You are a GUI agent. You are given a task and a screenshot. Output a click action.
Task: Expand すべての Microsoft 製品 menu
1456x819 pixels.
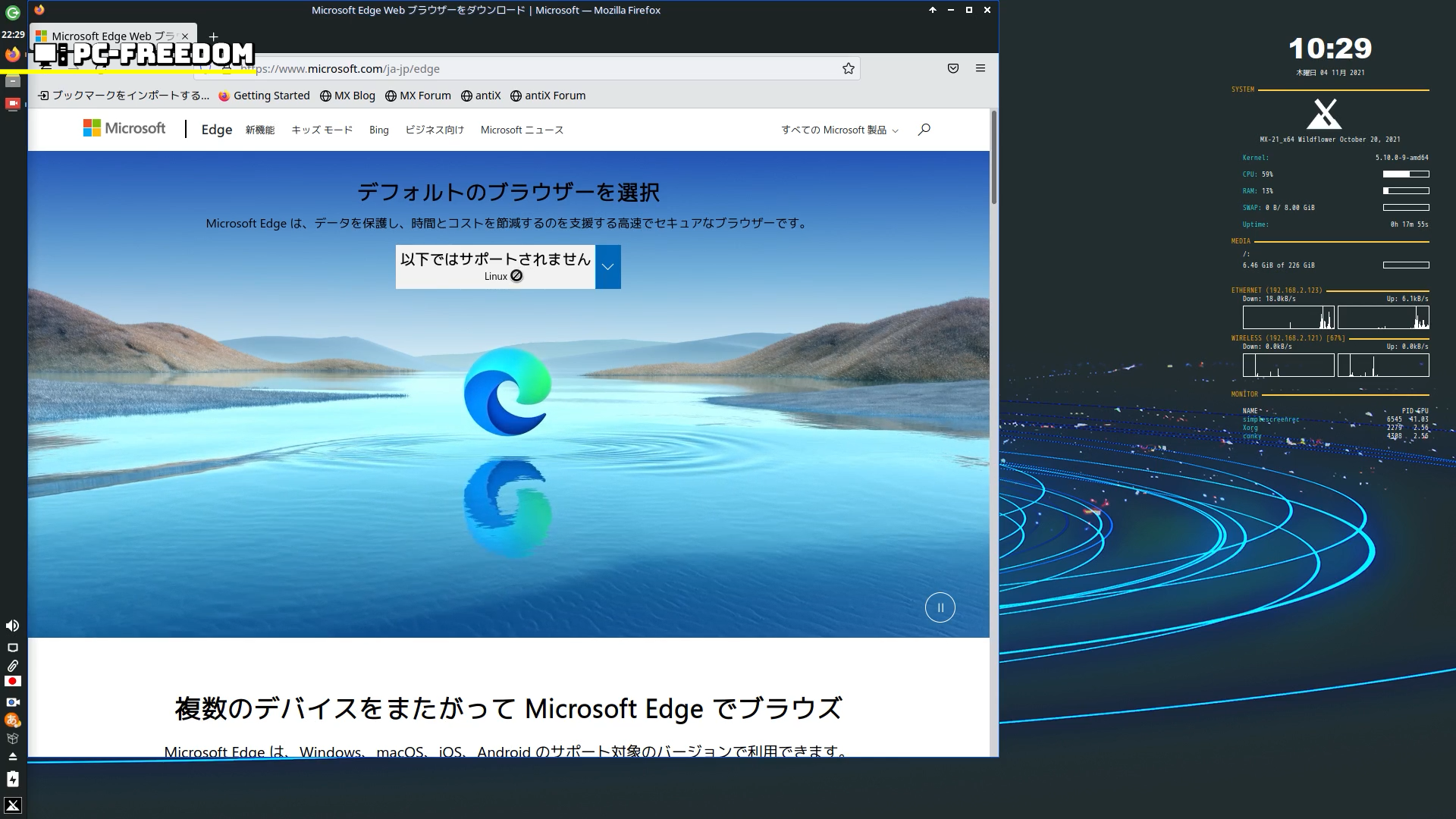[x=839, y=130]
